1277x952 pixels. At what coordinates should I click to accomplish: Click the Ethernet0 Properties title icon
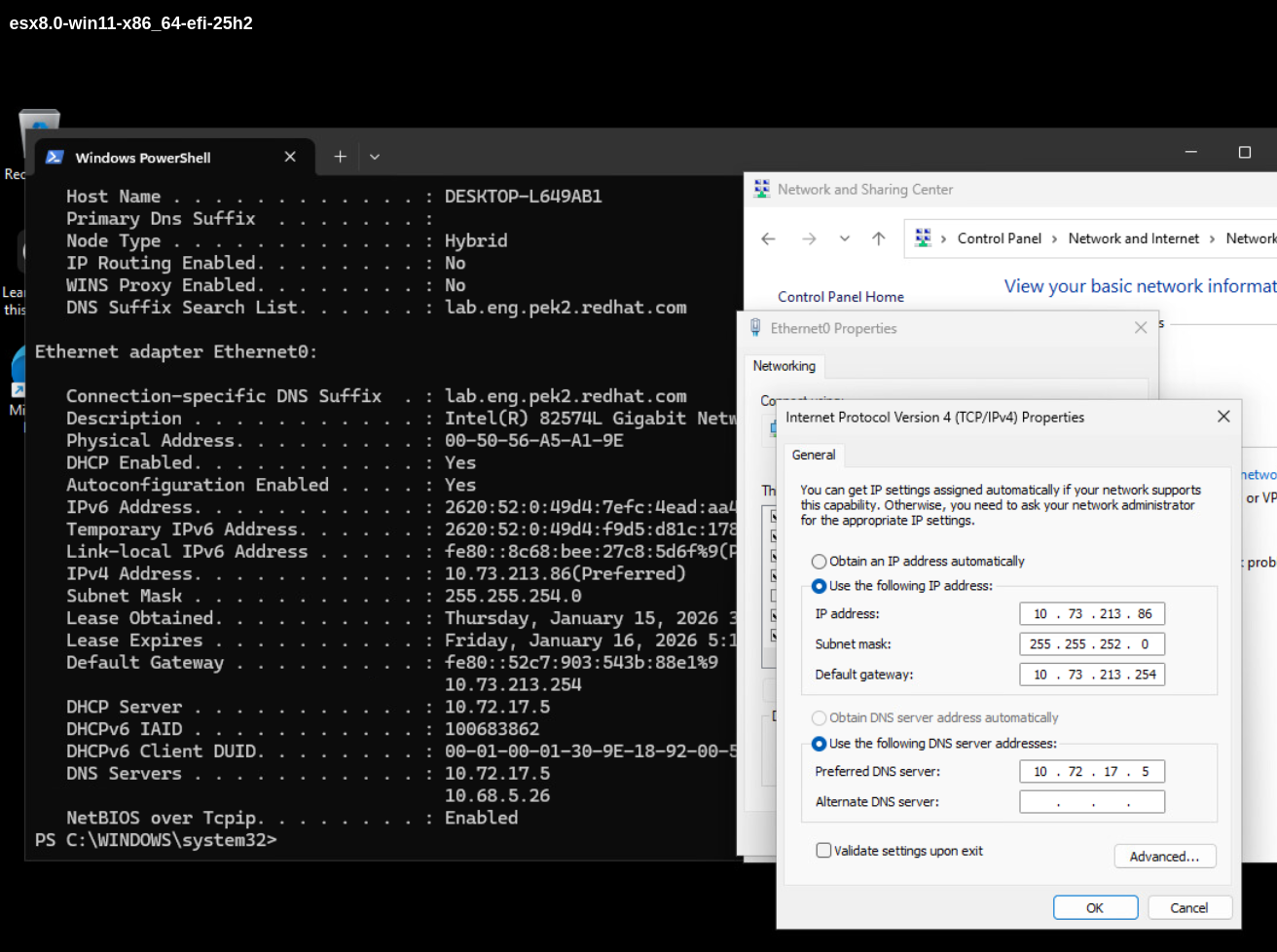pos(755,328)
